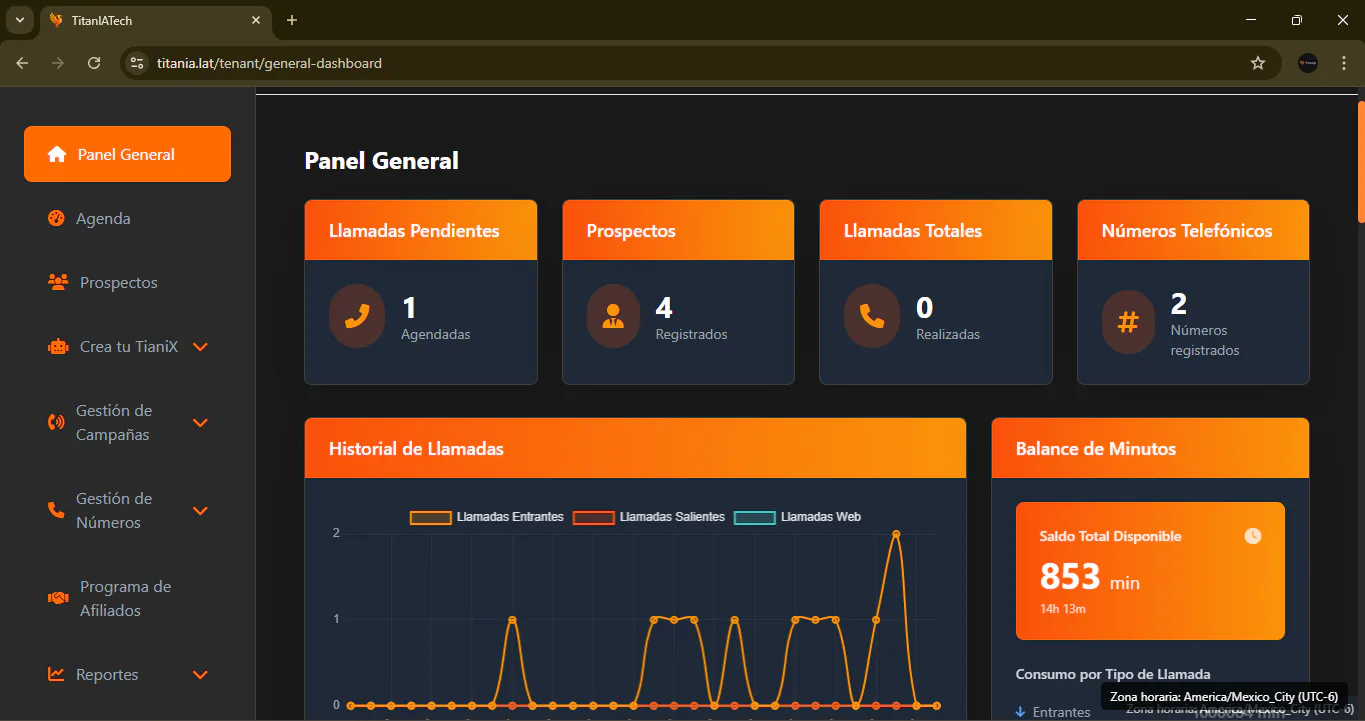
Task: Toggle the Llamadas Web legend series
Action: [798, 517]
